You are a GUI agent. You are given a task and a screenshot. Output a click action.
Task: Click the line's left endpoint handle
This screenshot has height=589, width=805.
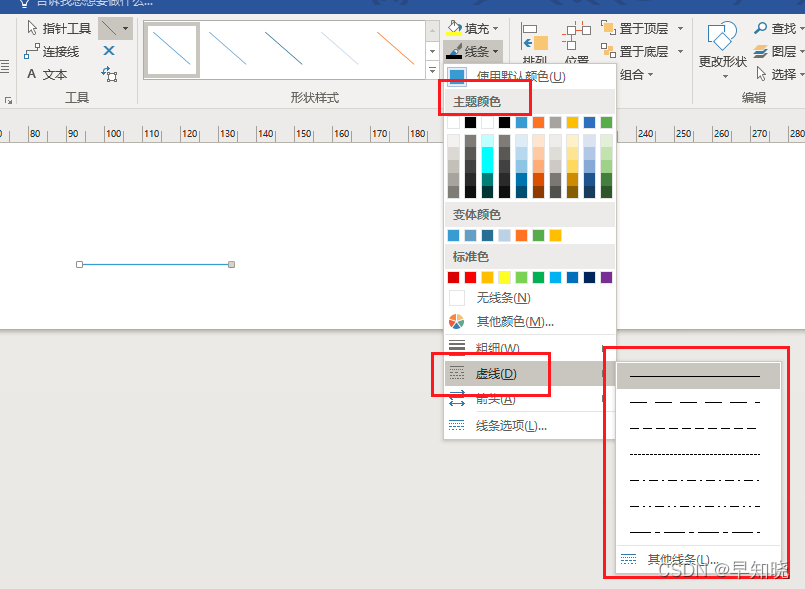pyautogui.click(x=79, y=264)
